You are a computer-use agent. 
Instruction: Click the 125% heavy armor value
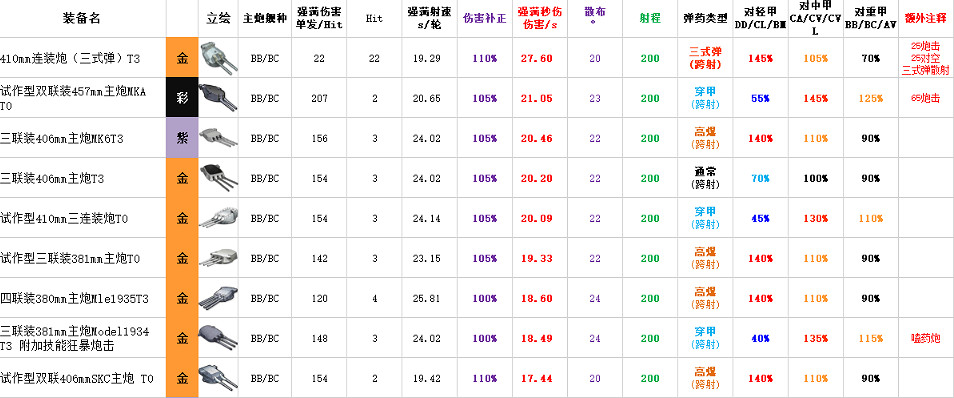click(x=871, y=98)
